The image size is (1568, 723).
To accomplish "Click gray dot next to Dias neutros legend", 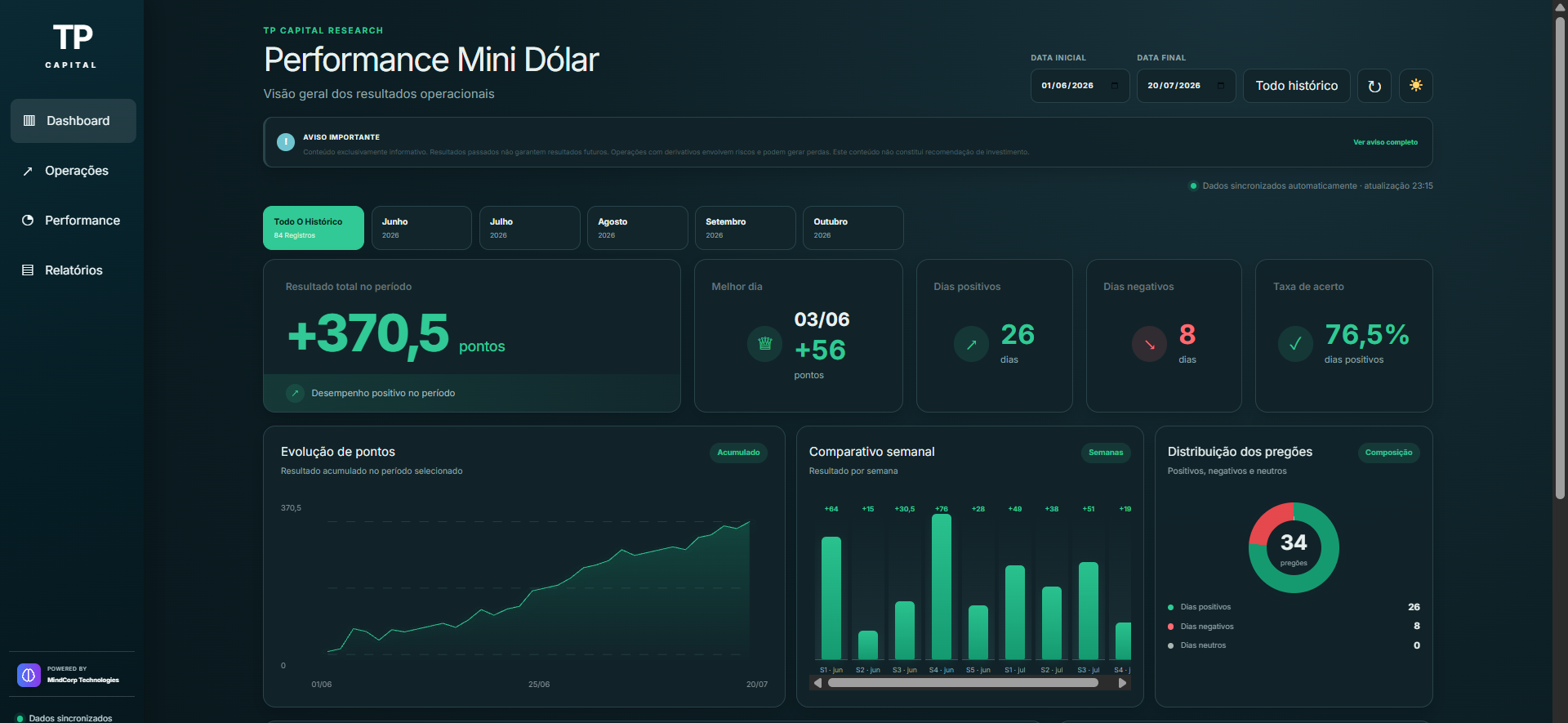I will (x=1170, y=645).
